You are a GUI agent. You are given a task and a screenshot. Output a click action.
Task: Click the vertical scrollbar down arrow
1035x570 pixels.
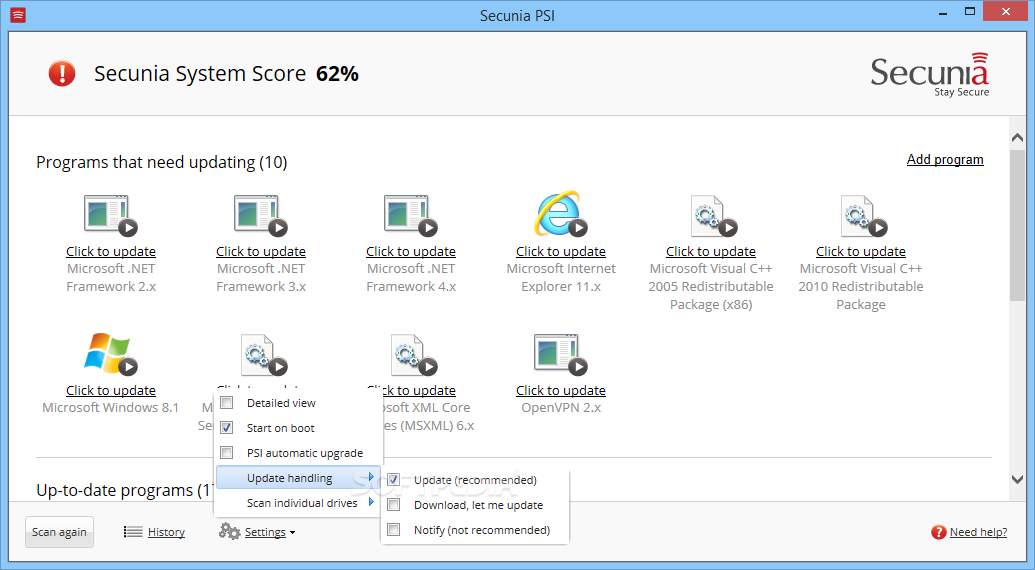click(1017, 479)
